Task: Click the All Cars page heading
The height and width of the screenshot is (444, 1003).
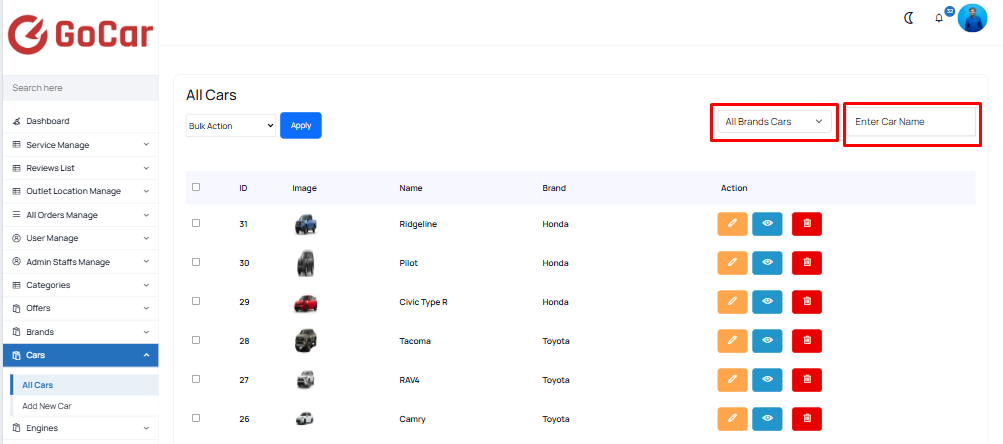Action: point(211,95)
